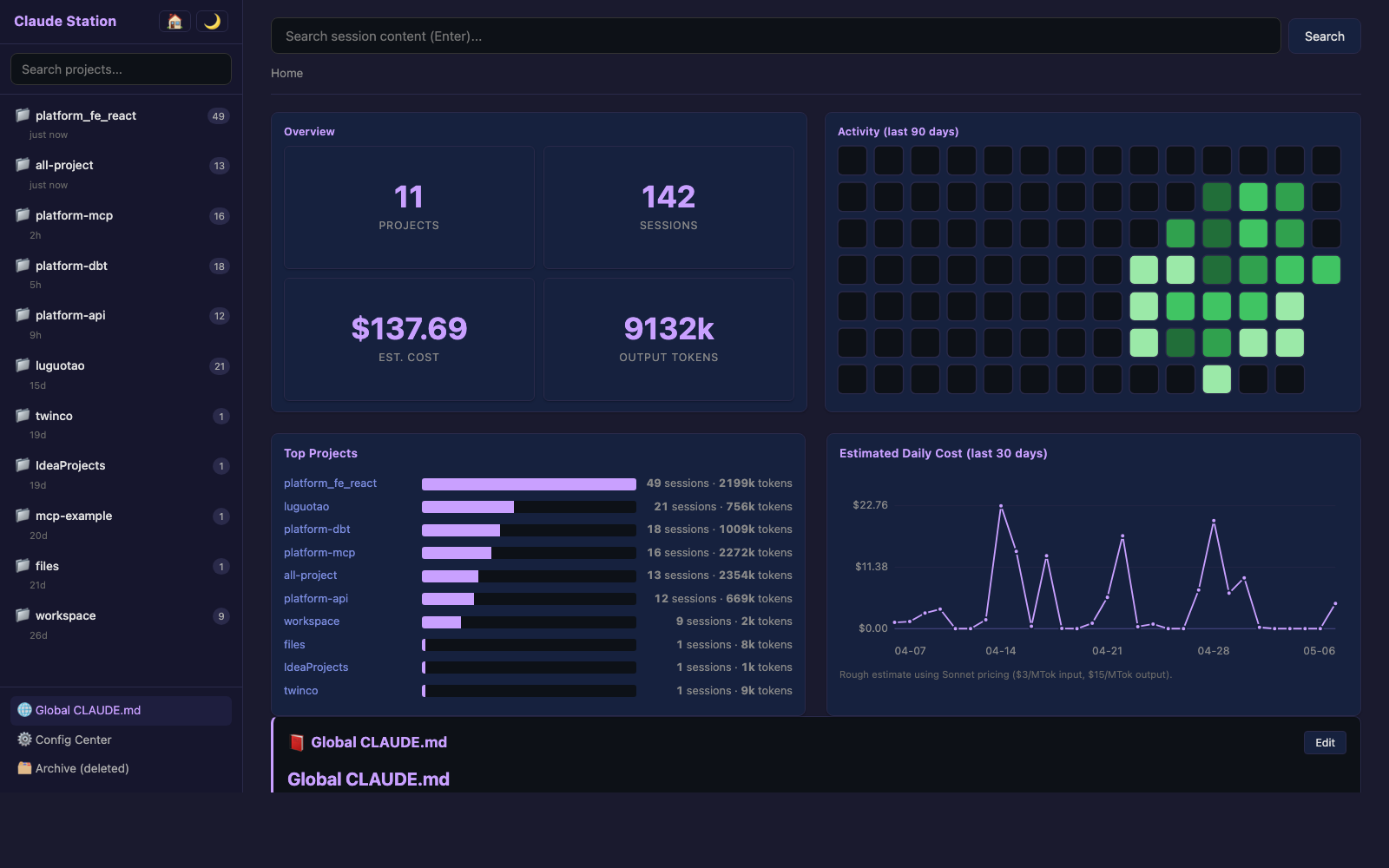Click twinco link in Top Projects
The height and width of the screenshot is (868, 1389).
(x=300, y=691)
